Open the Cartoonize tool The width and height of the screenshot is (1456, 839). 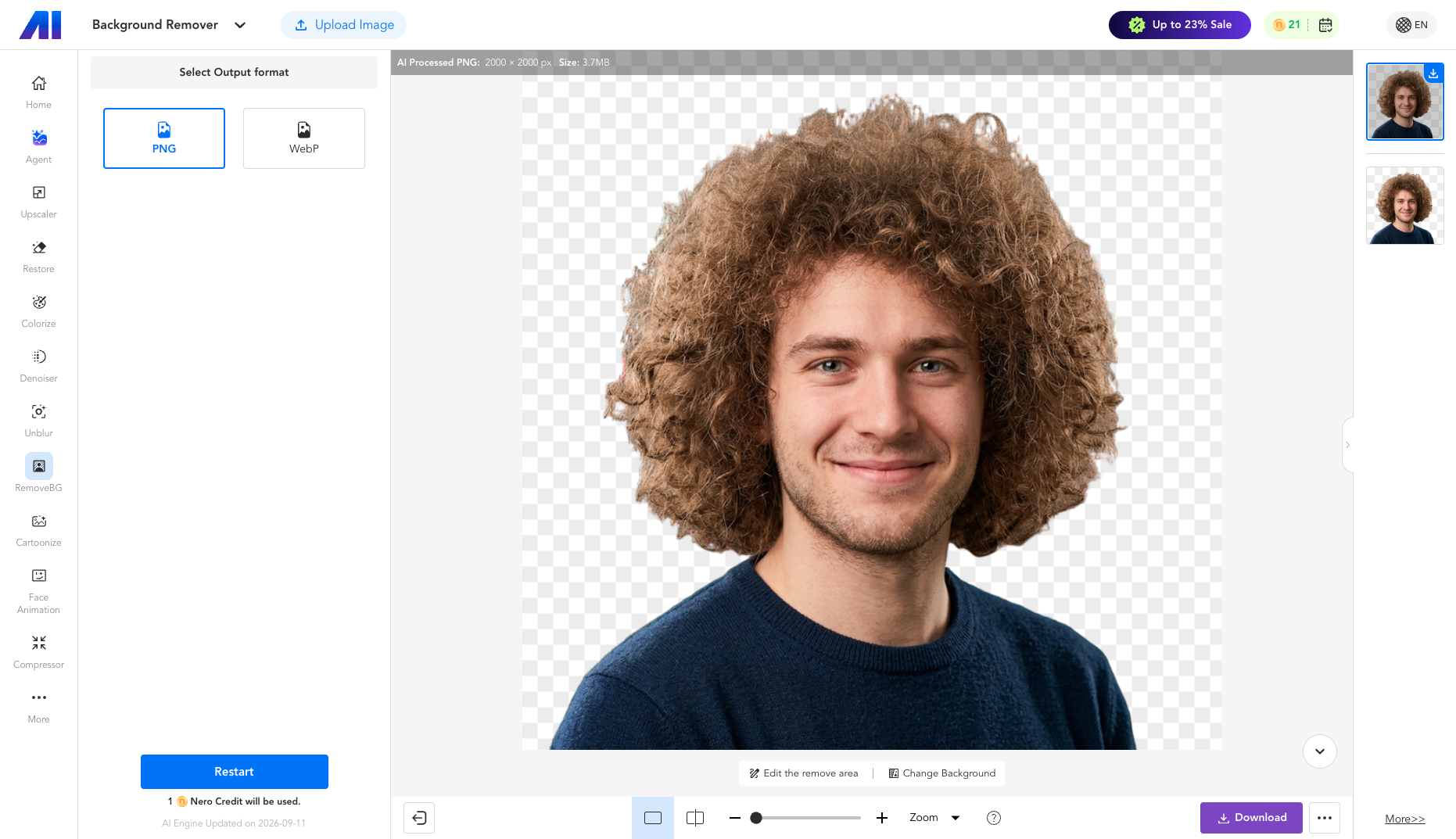click(38, 530)
